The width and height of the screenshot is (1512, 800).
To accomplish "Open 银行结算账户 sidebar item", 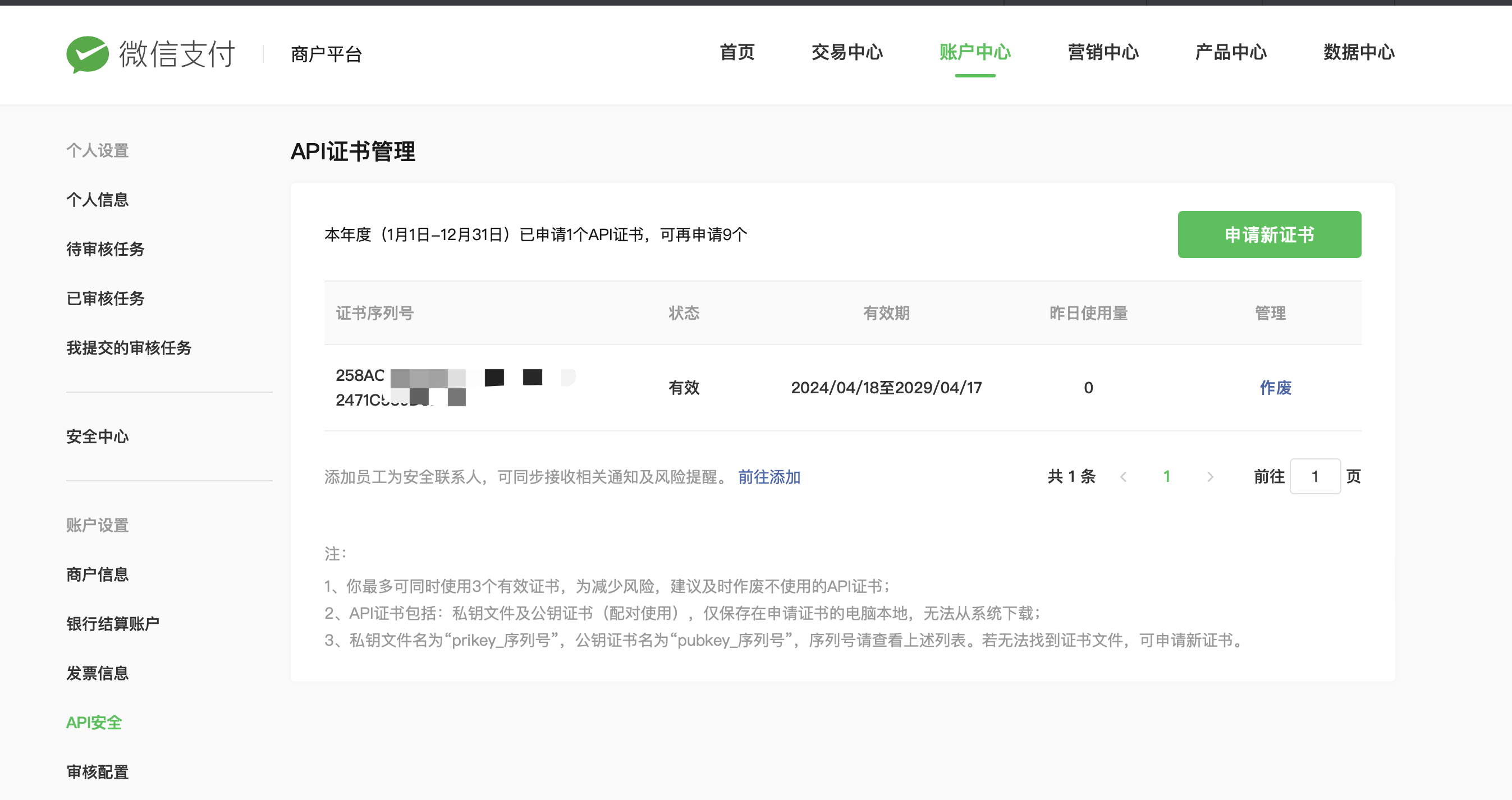I will (x=113, y=624).
